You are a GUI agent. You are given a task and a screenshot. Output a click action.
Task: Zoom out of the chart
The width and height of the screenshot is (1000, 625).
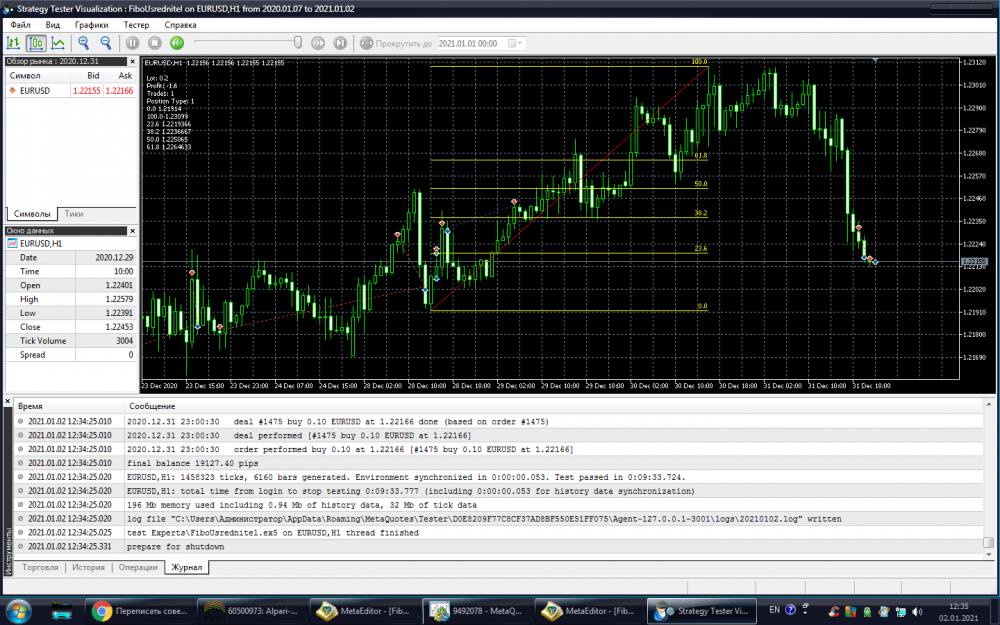click(x=106, y=43)
